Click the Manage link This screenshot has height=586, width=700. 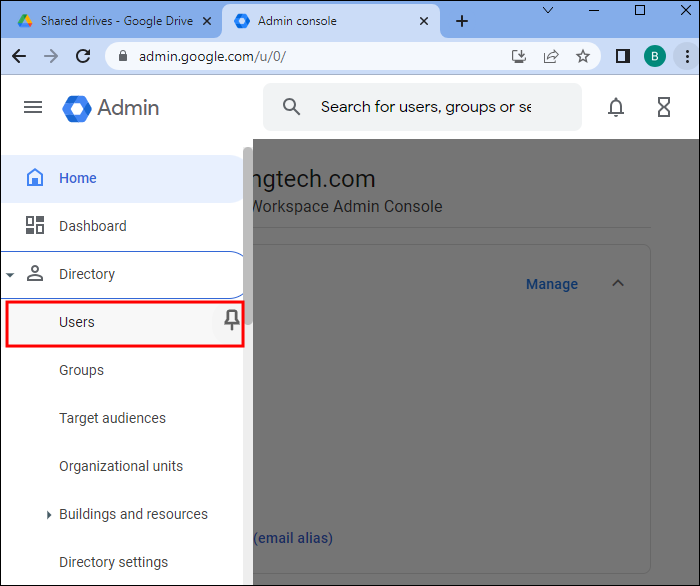552,284
